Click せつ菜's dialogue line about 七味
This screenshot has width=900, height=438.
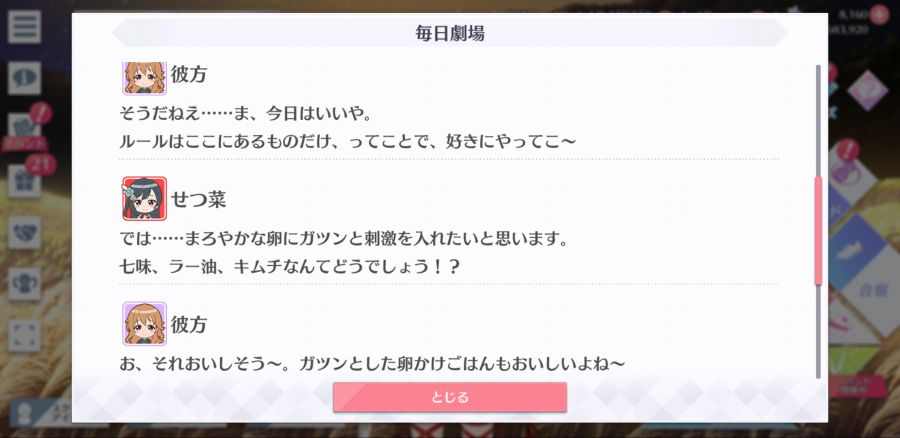coord(290,267)
